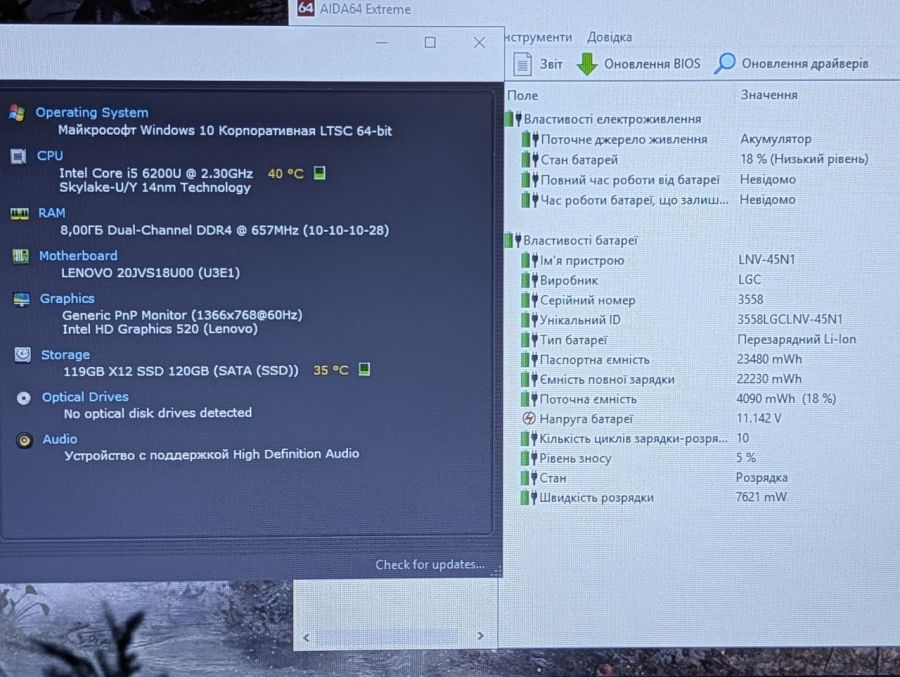Click the Motherboard icon
This screenshot has width=900, height=677.
(x=21, y=256)
